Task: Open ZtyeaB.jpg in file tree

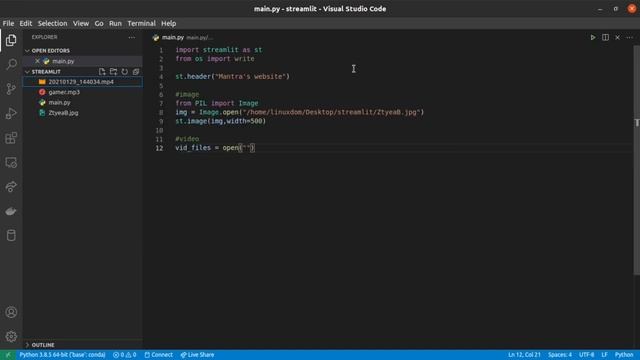Action: point(82,113)
